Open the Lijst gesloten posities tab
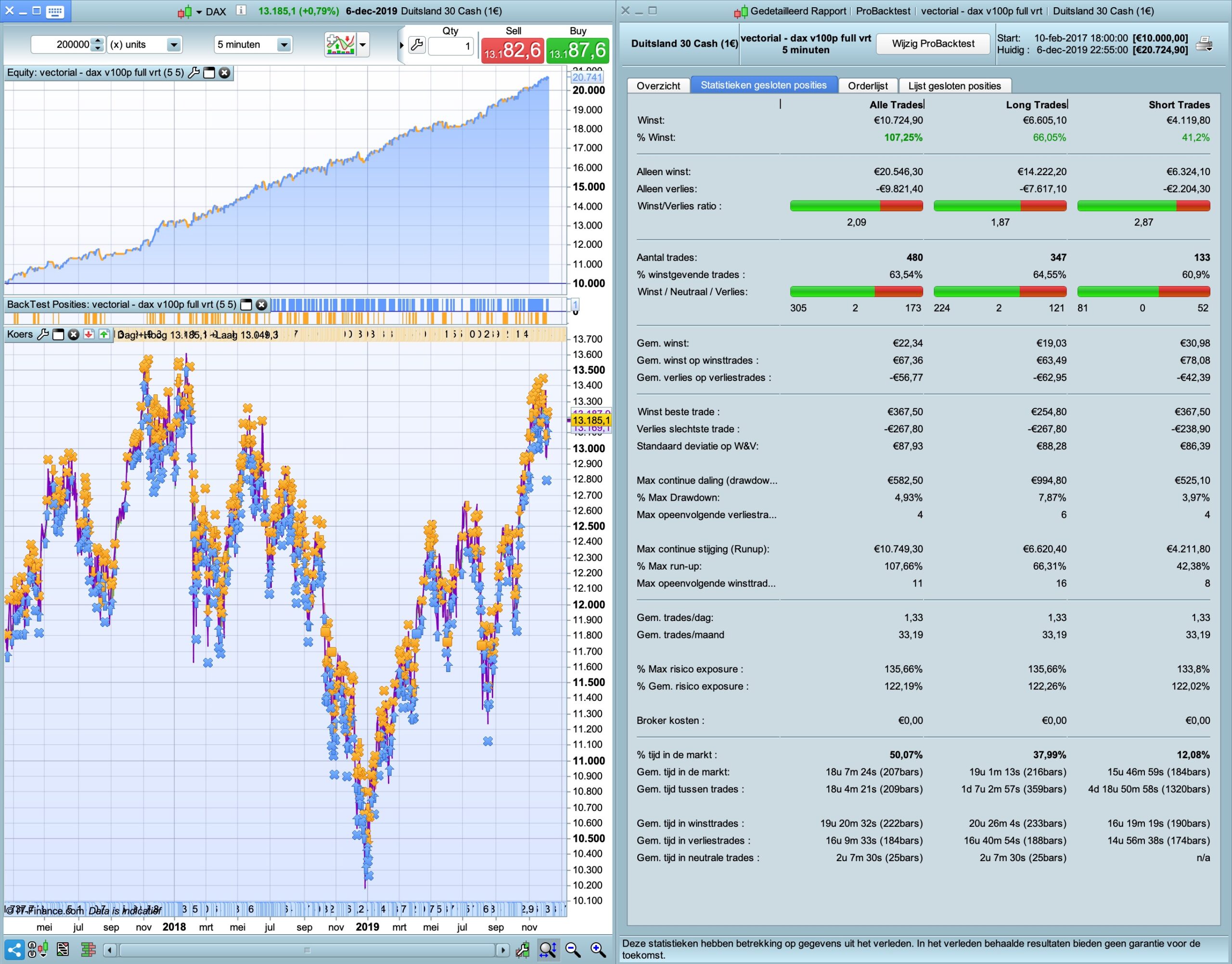Image resolution: width=1232 pixels, height=964 pixels. point(954,86)
